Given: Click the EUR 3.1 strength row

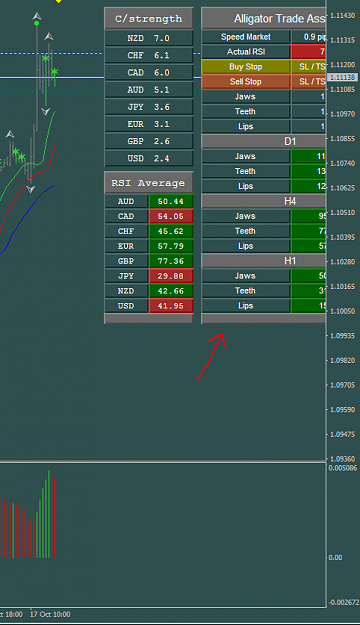Looking at the screenshot, I should point(149,124).
